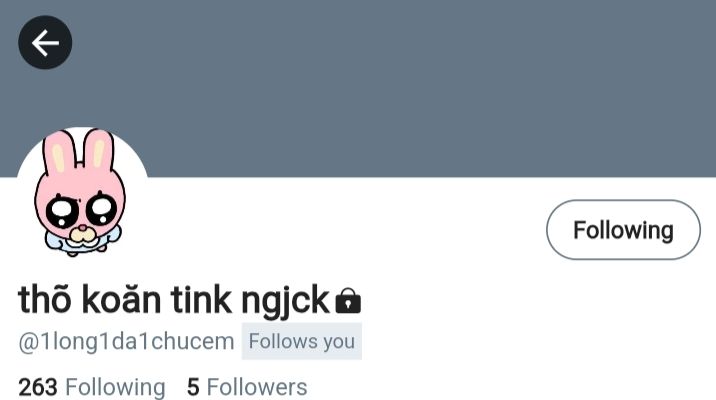
Task: Open the 5 Followers list
Action: 247,387
